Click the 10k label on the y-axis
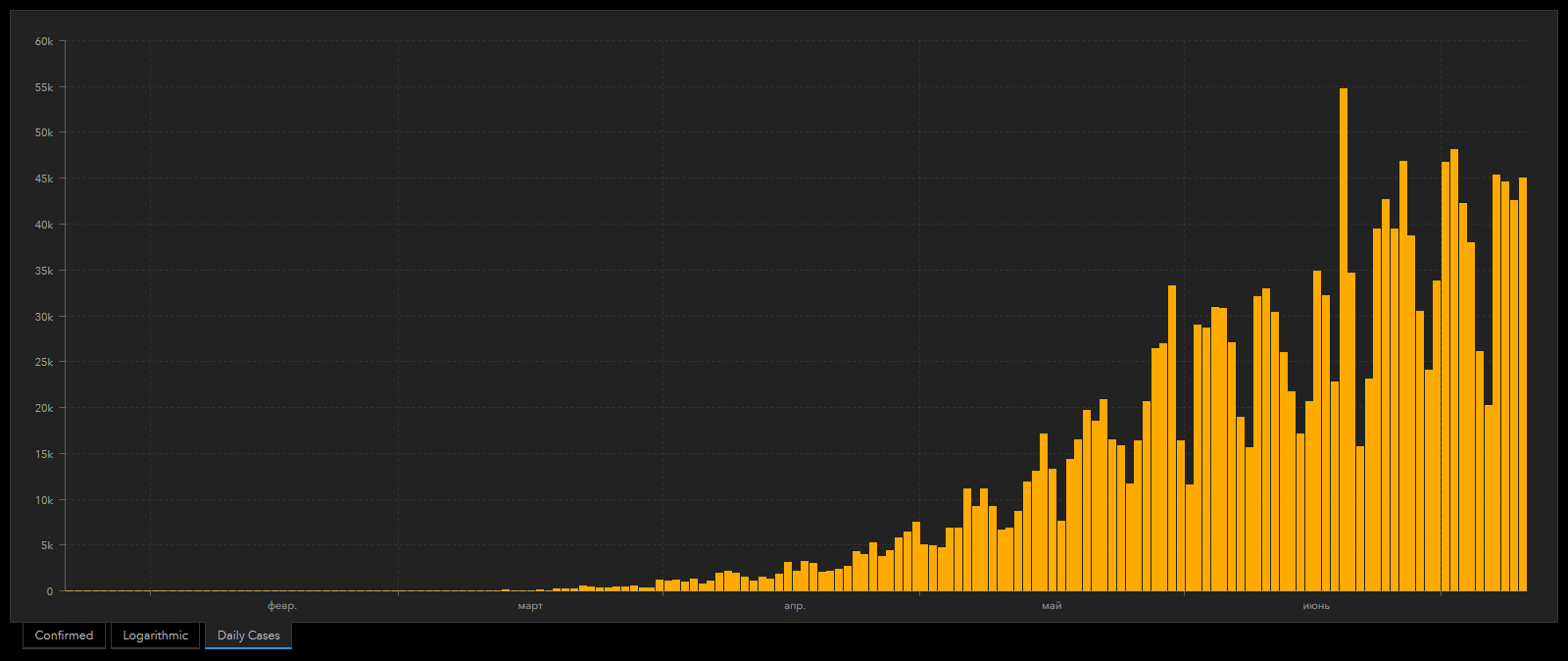Image resolution: width=1568 pixels, height=661 pixels. point(44,500)
